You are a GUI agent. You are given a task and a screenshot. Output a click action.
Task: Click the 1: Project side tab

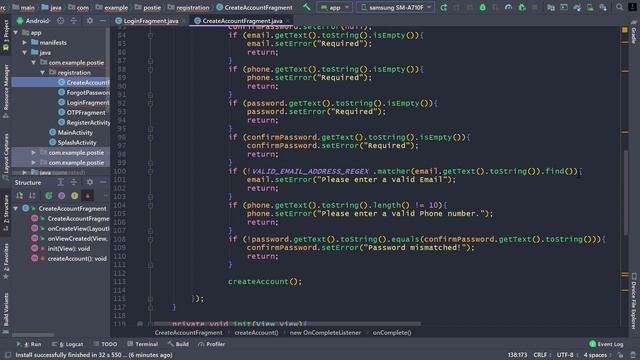[x=6, y=36]
